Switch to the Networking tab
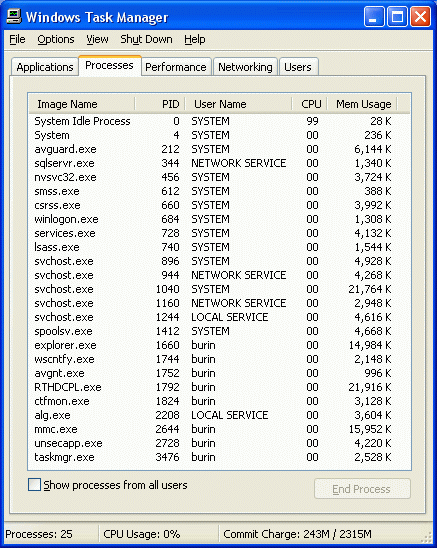Screen dimensions: 437x548 click(245, 67)
